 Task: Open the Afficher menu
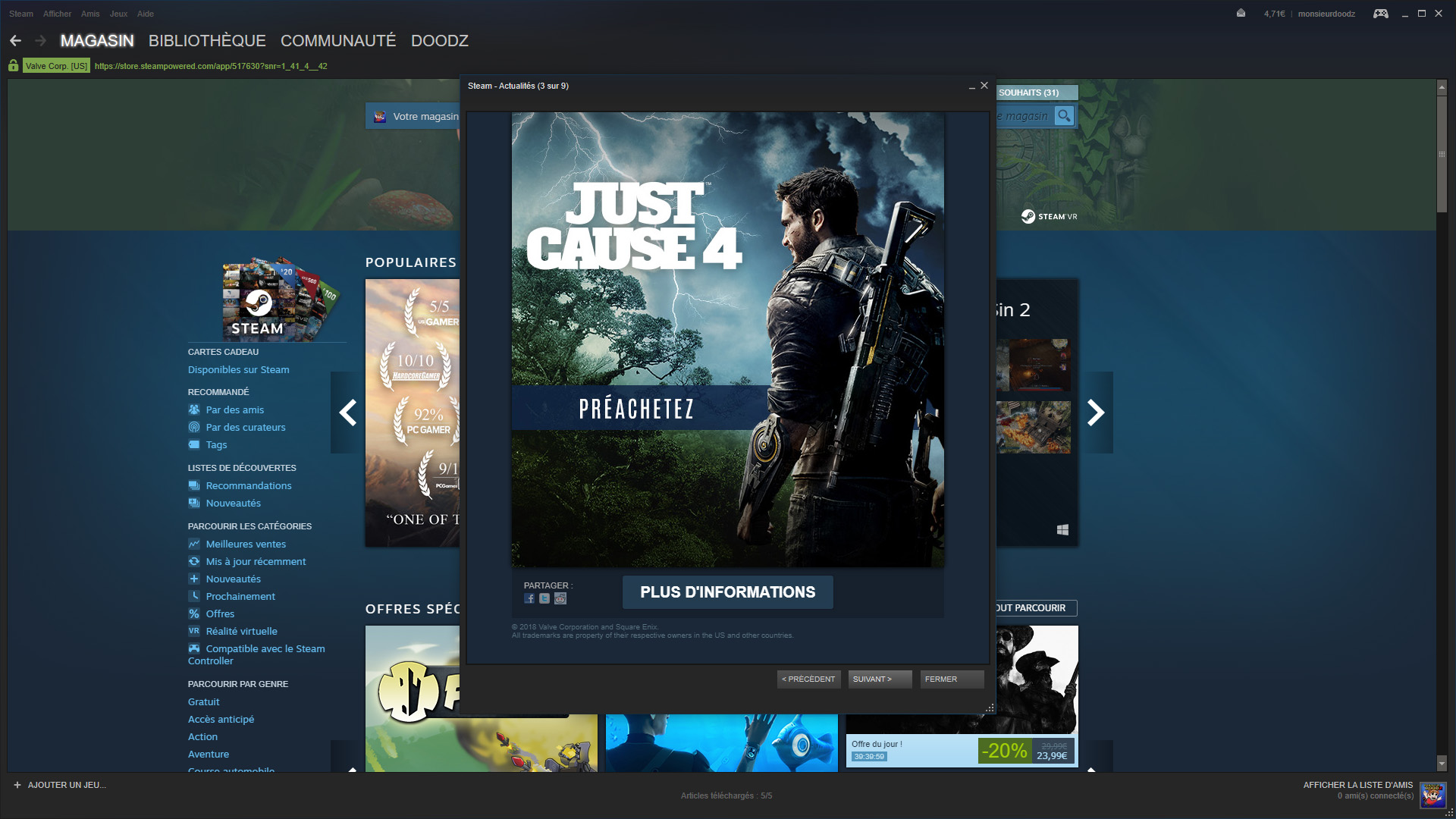(57, 14)
